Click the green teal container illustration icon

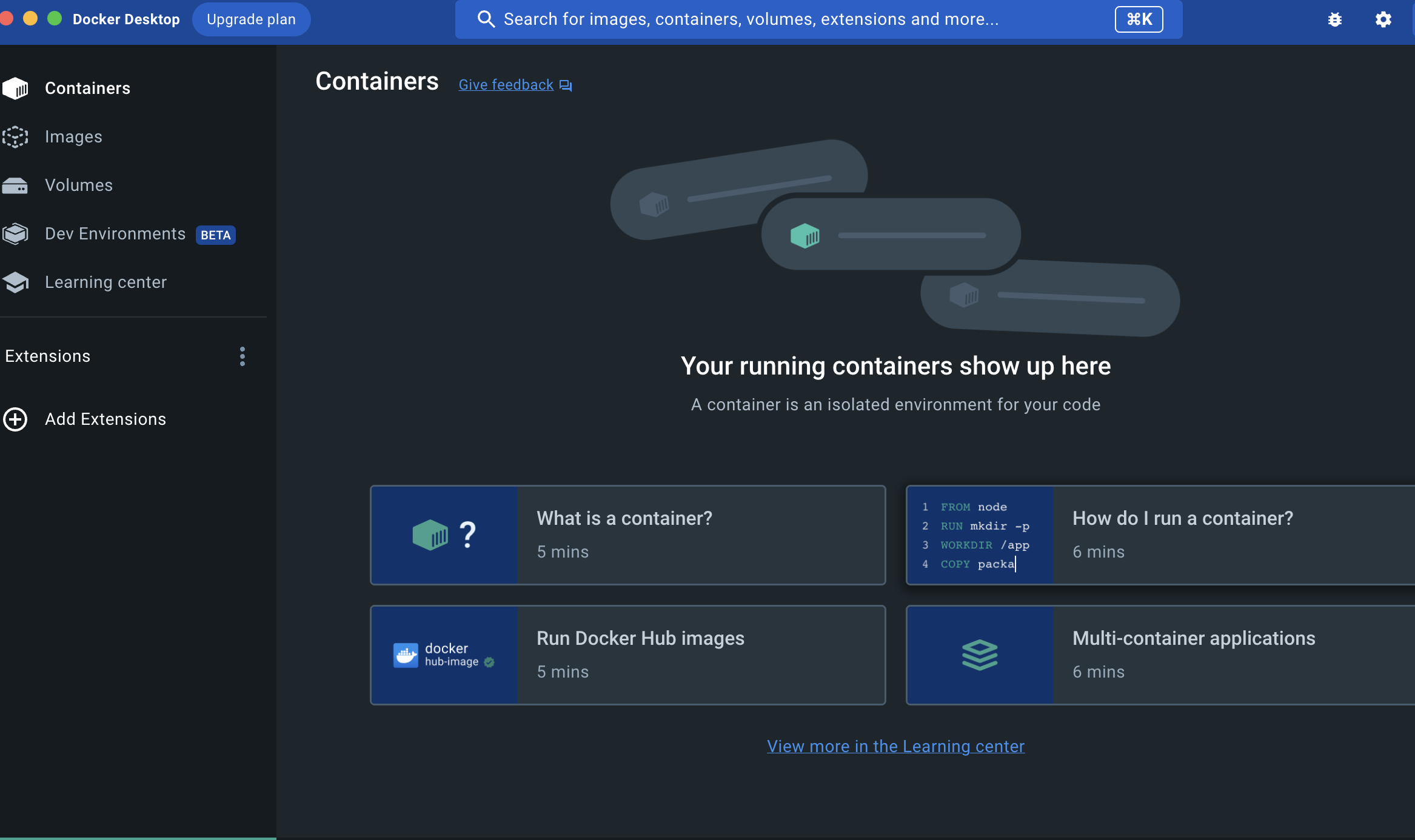(805, 236)
